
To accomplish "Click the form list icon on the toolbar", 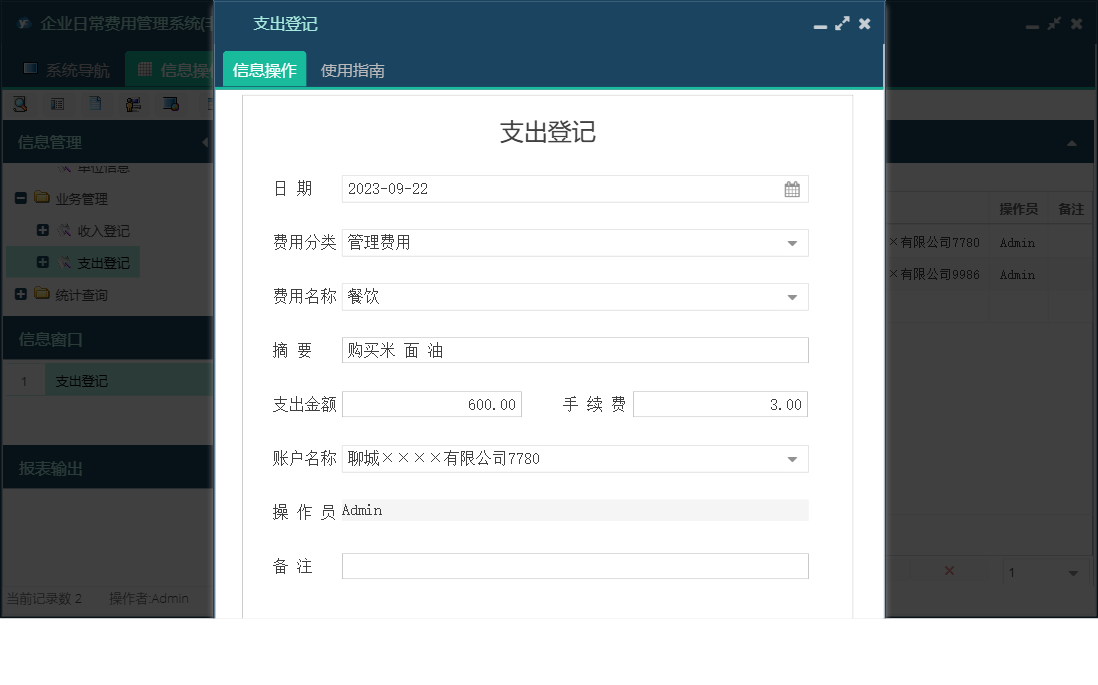I will [x=57, y=103].
